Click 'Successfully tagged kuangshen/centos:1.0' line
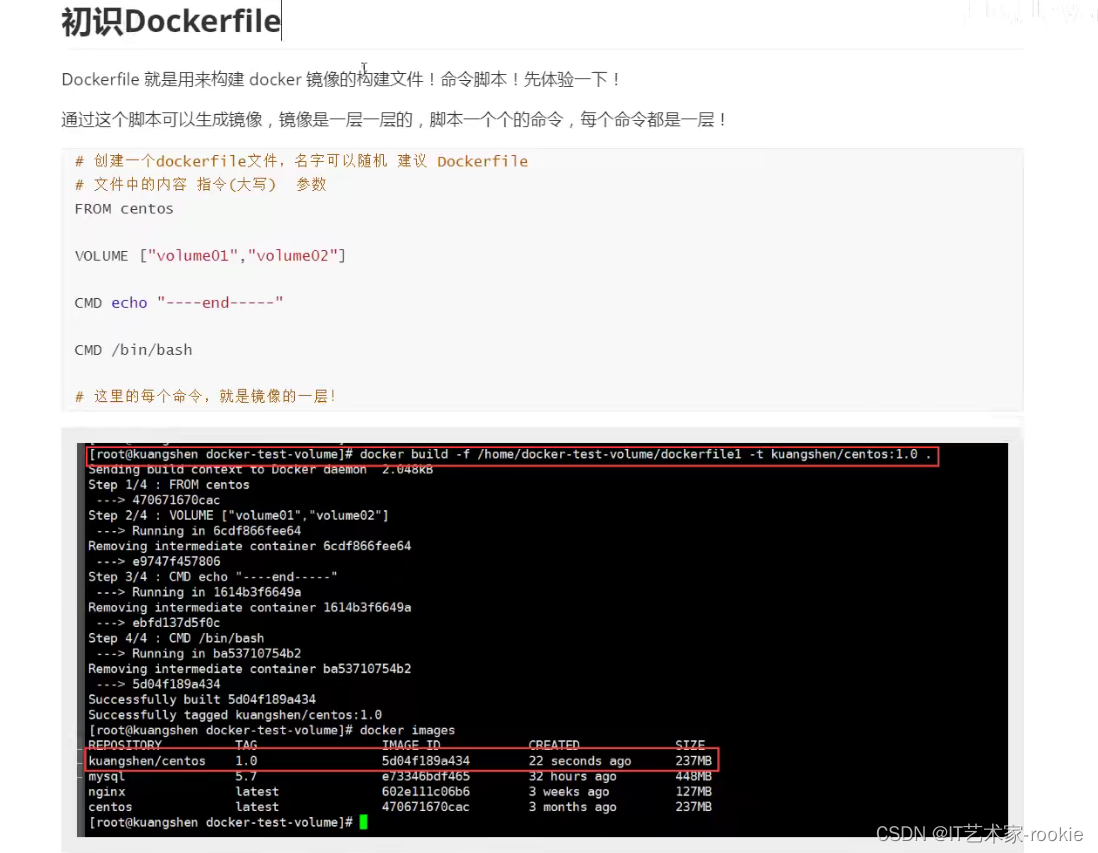Viewport: 1098px width, 853px height. pyautogui.click(x=235, y=715)
